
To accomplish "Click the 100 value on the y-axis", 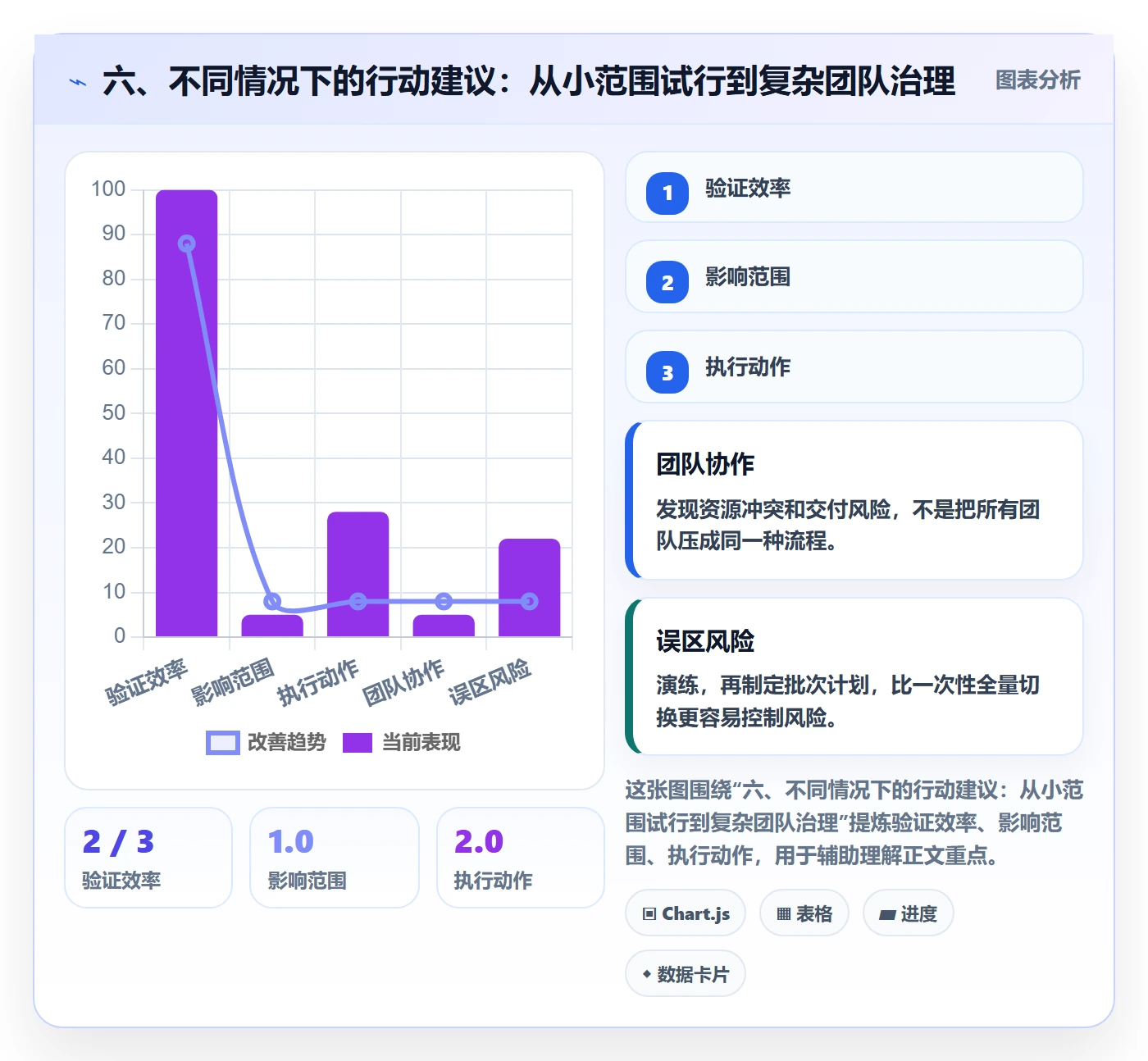I will point(108,189).
